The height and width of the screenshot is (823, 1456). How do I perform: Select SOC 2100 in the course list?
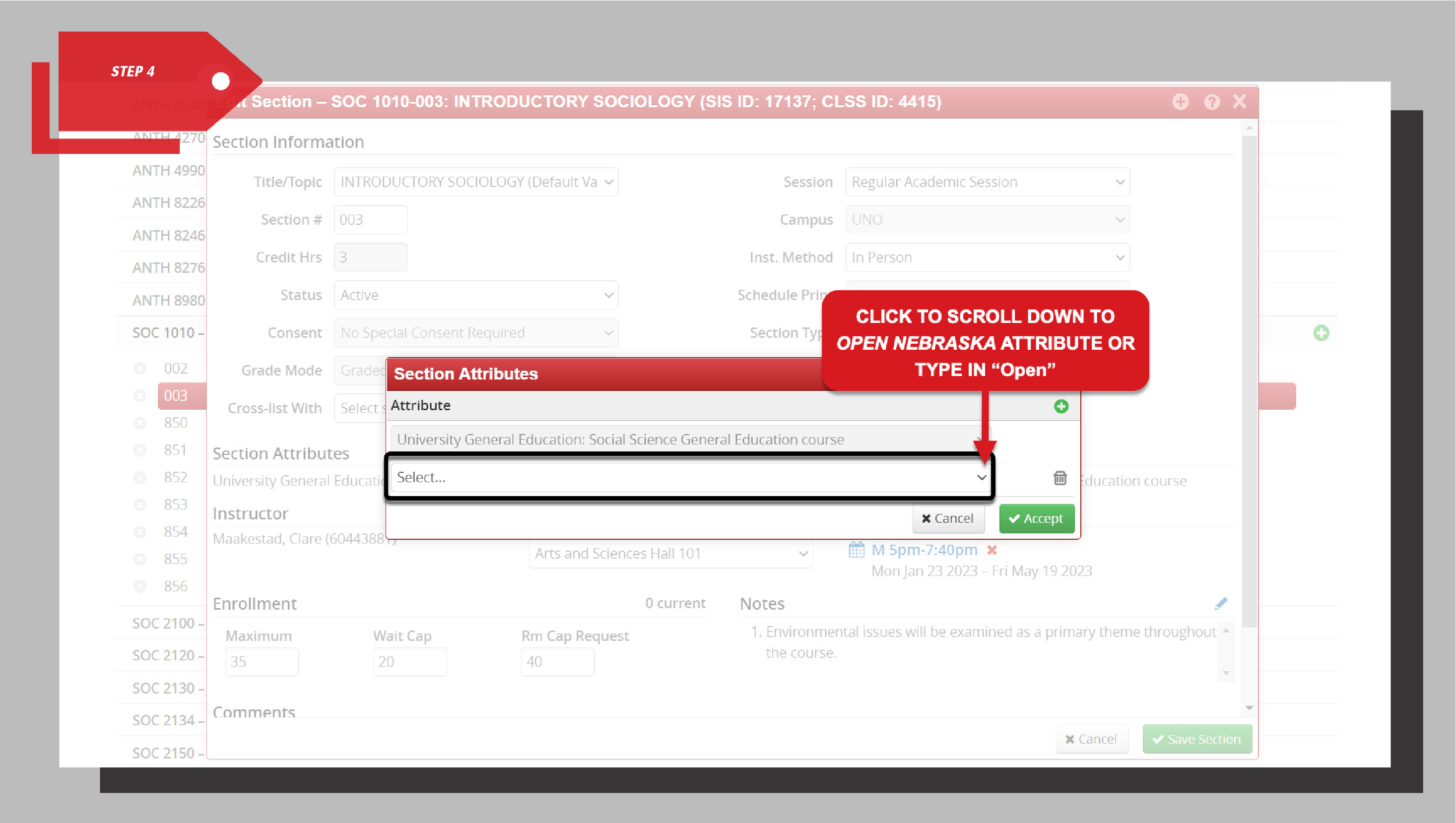[x=165, y=623]
